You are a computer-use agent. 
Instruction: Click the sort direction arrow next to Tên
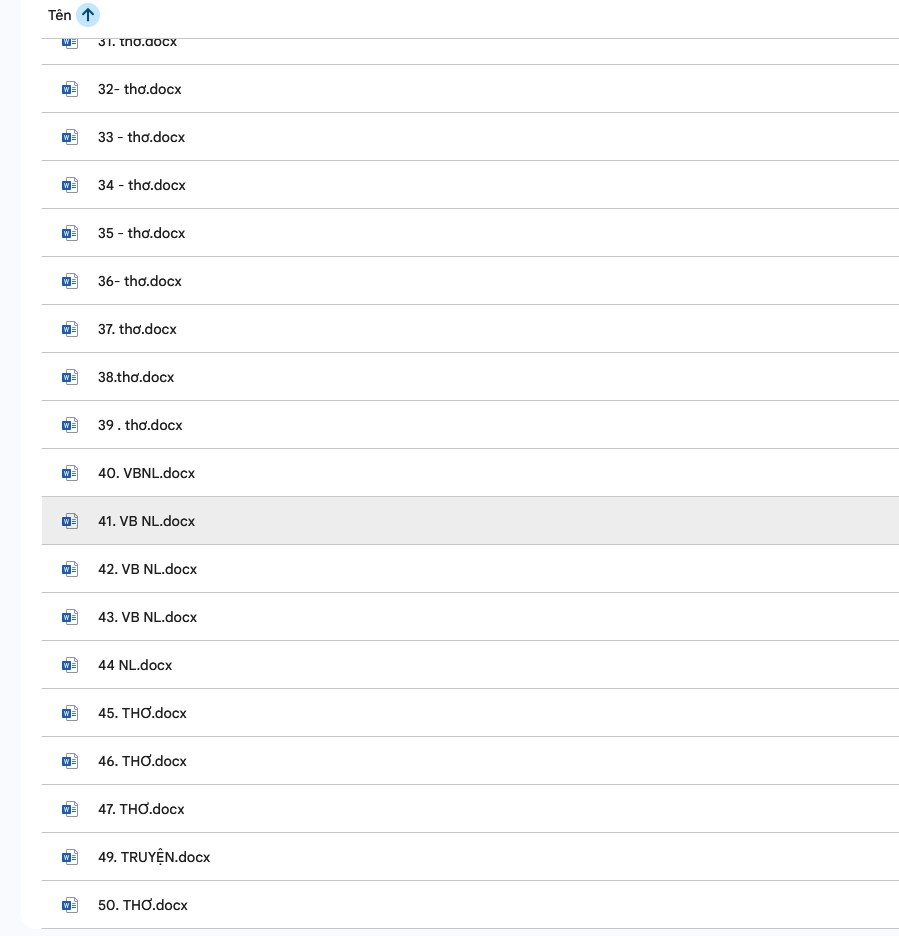point(88,15)
